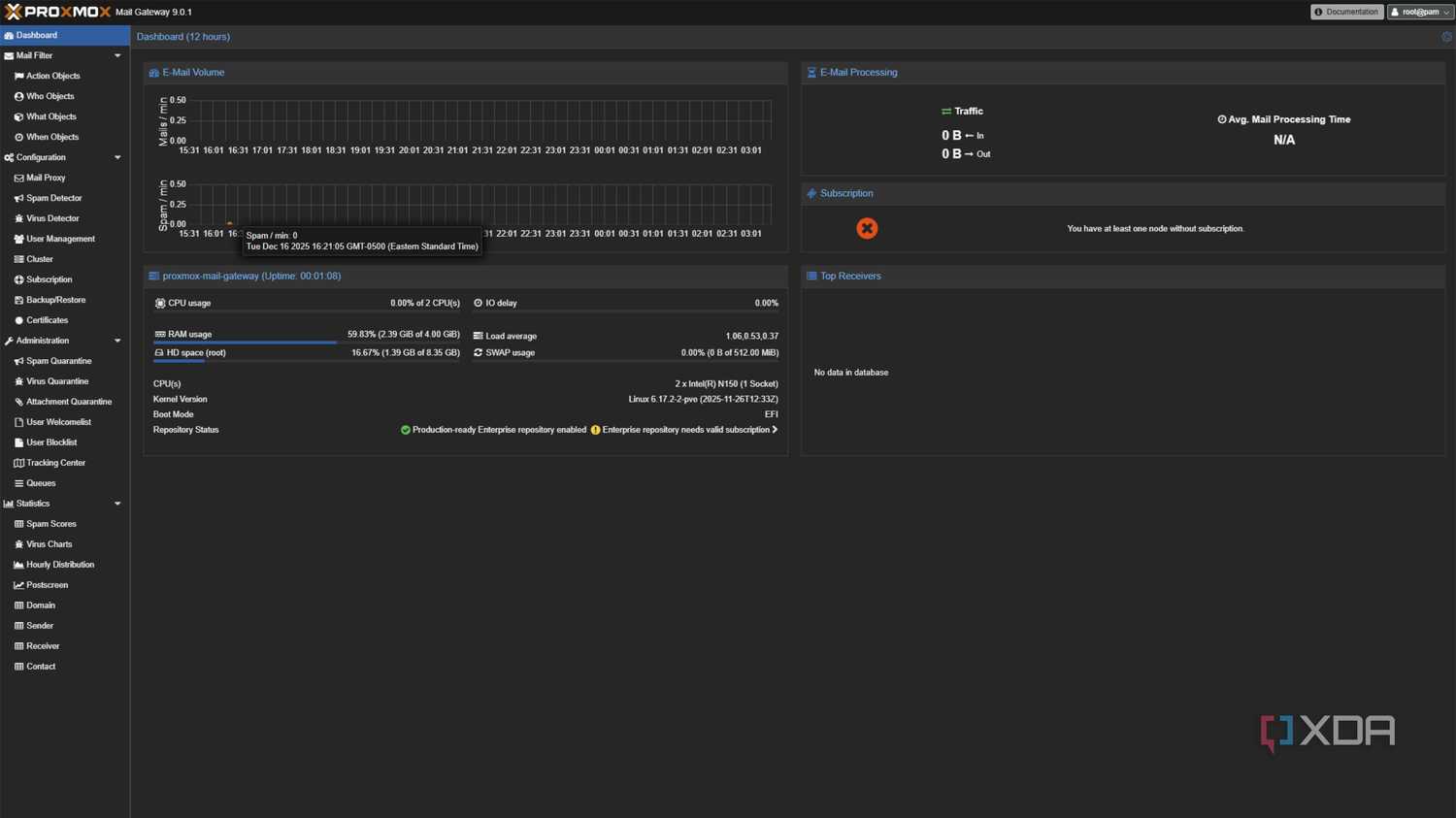Click the Enterprise repository needs valid subscription text

click(685, 430)
